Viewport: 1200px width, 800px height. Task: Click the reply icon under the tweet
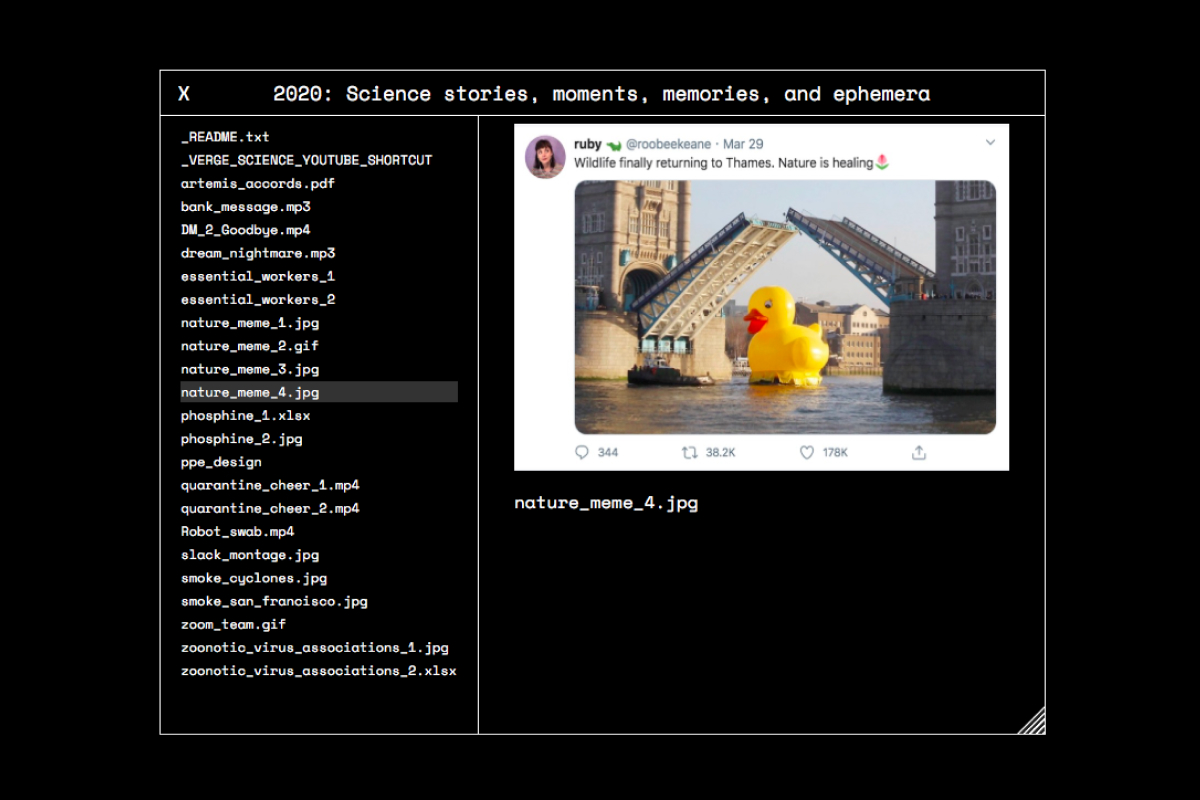[583, 452]
